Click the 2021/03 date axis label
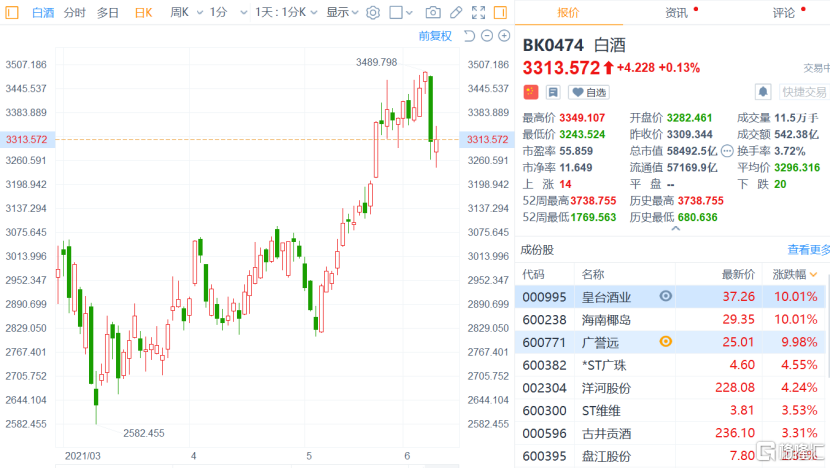The height and width of the screenshot is (468, 831). [83, 456]
